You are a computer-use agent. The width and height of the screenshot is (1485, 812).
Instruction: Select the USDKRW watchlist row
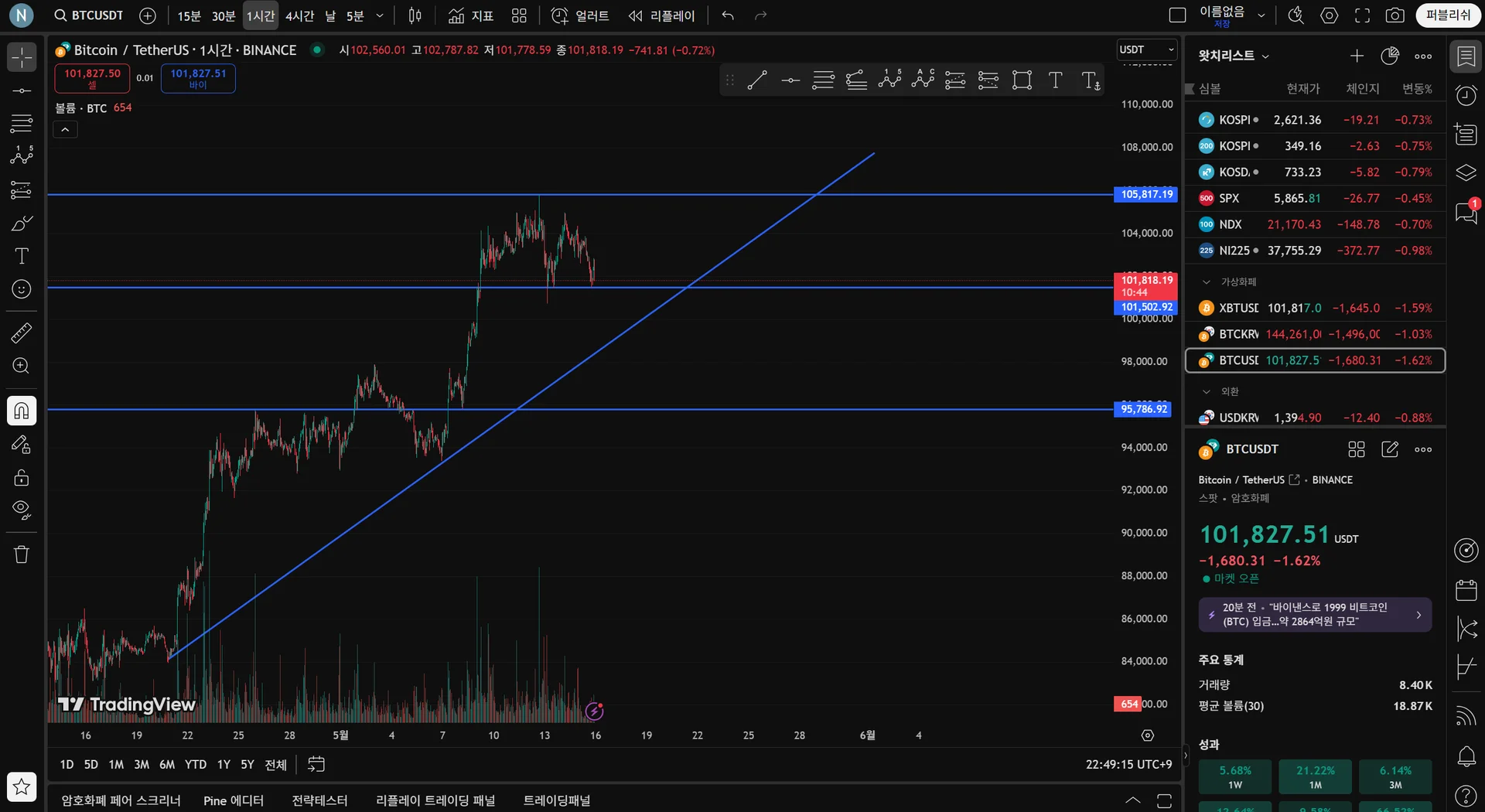(x=1316, y=418)
